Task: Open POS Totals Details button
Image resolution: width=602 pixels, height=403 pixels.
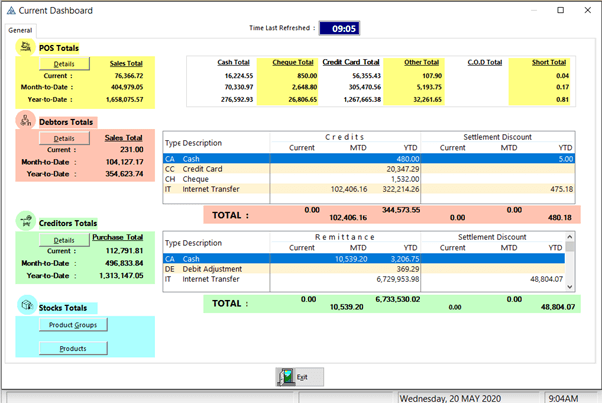Action: click(64, 64)
